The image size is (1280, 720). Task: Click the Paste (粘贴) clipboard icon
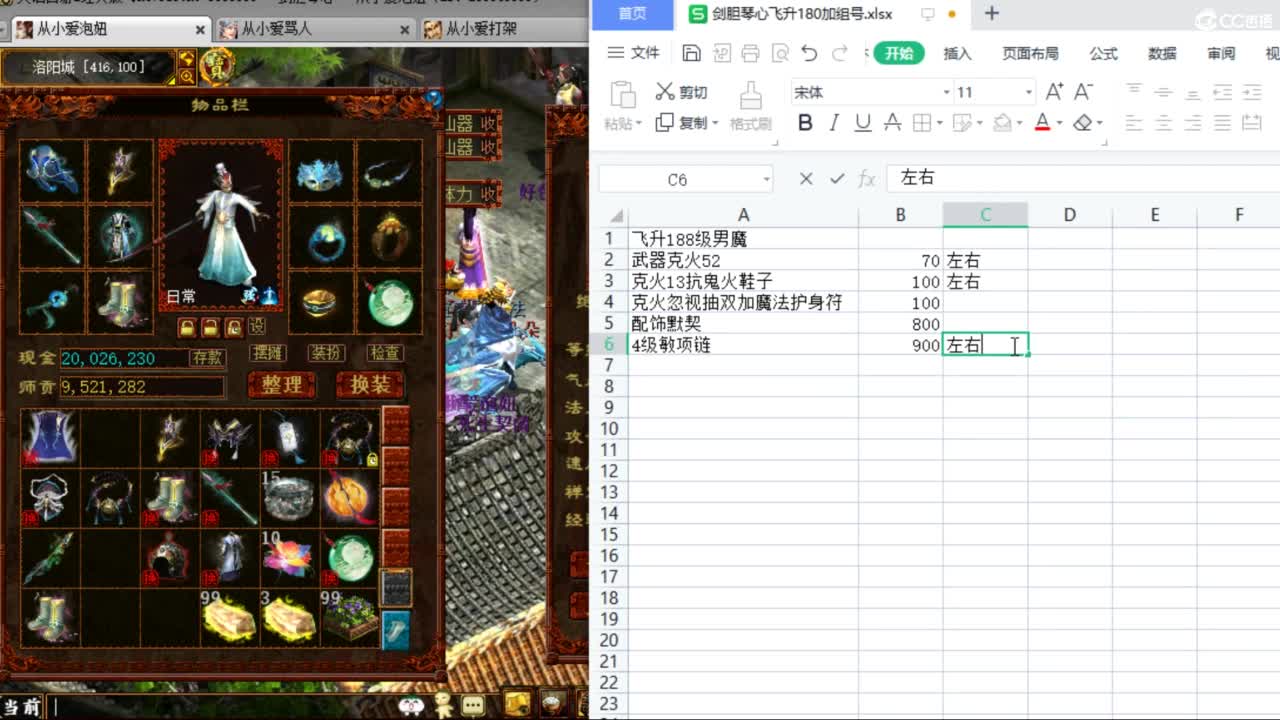click(x=623, y=94)
